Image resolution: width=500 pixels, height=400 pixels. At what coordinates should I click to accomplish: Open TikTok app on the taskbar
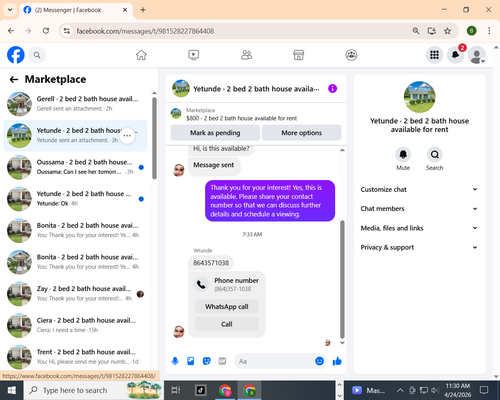pyautogui.click(x=201, y=390)
